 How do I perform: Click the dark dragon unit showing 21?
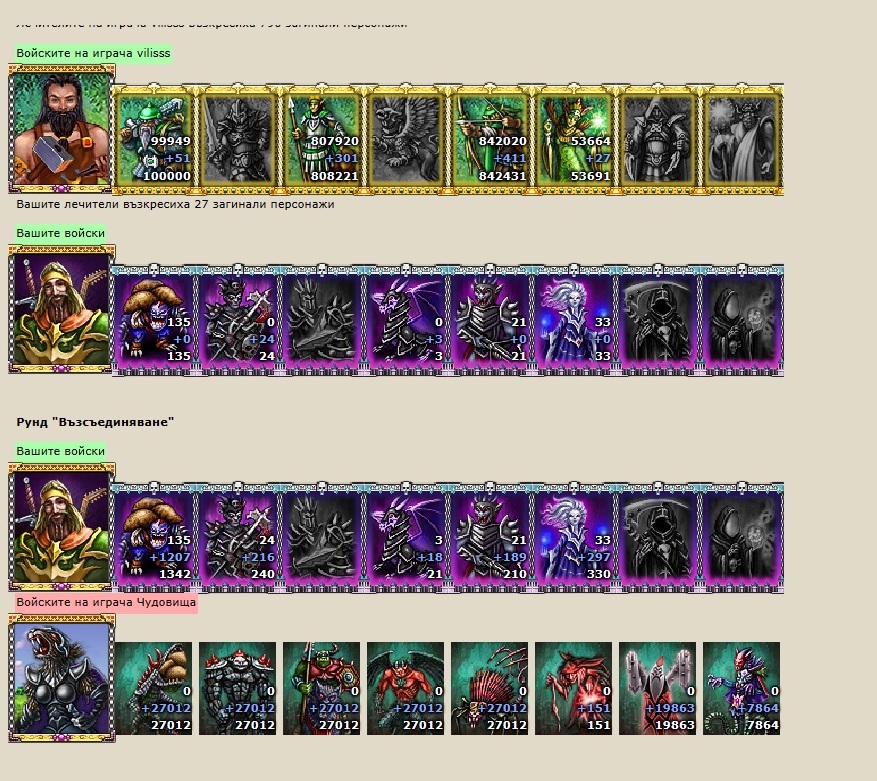click(406, 538)
